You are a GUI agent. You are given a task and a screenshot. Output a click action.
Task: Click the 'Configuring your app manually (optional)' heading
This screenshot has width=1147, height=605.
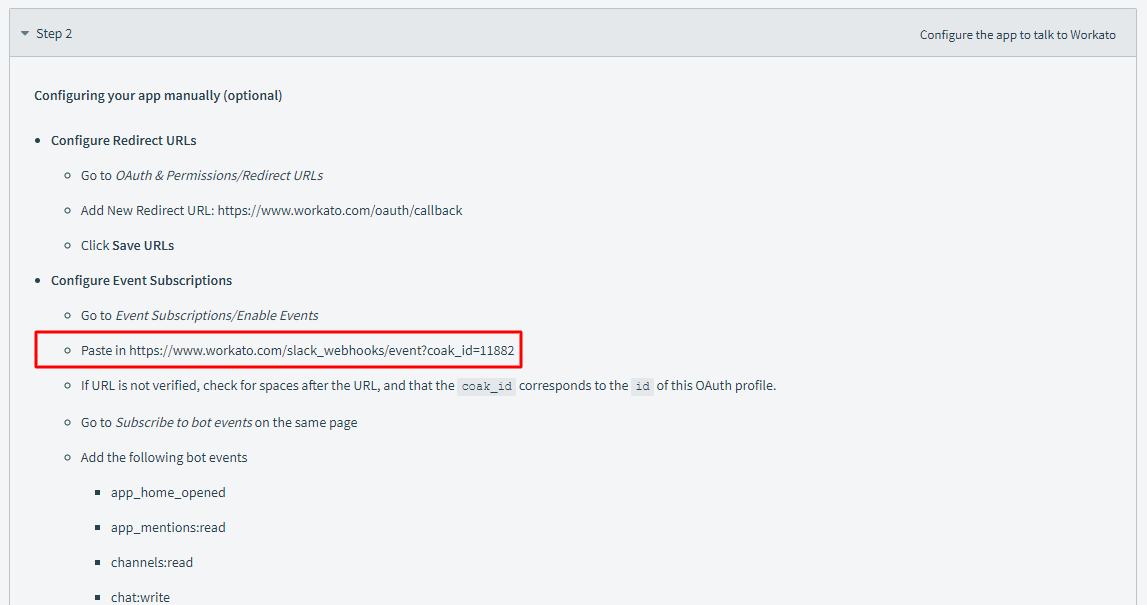click(158, 96)
